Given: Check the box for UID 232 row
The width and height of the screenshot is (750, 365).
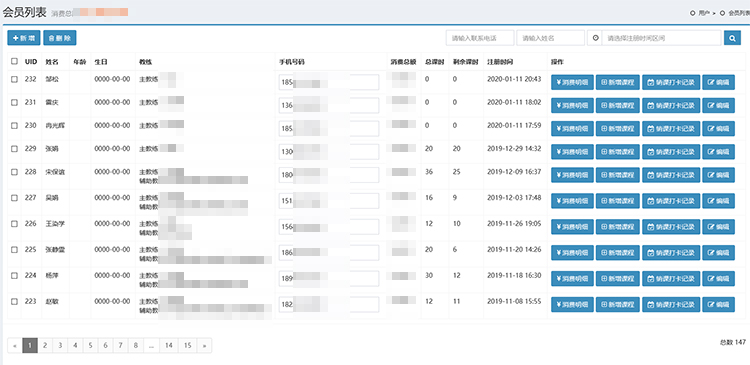Looking at the screenshot, I should coord(14,79).
